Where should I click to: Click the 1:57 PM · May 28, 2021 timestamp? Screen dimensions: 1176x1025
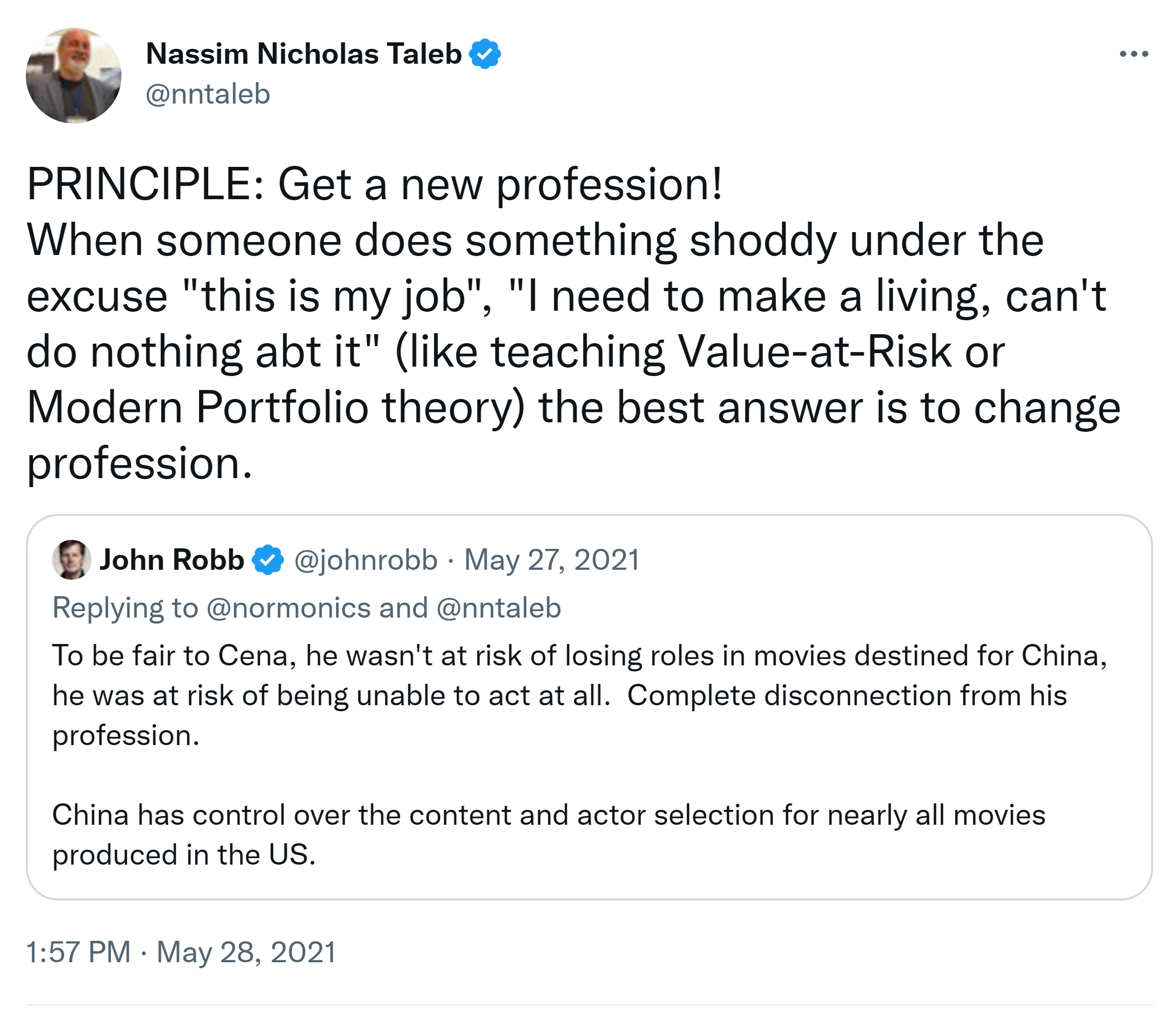(x=181, y=952)
